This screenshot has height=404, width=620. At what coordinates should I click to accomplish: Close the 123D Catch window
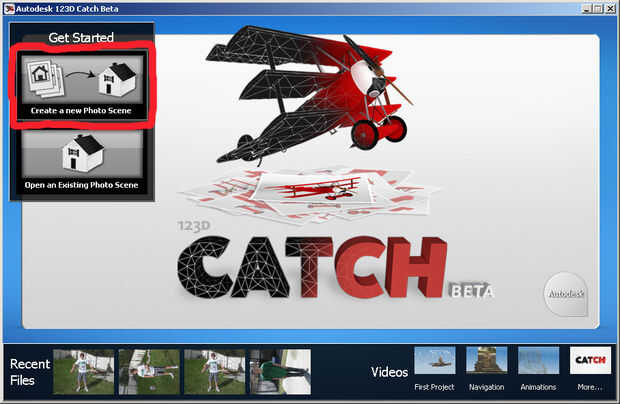(610, 9)
